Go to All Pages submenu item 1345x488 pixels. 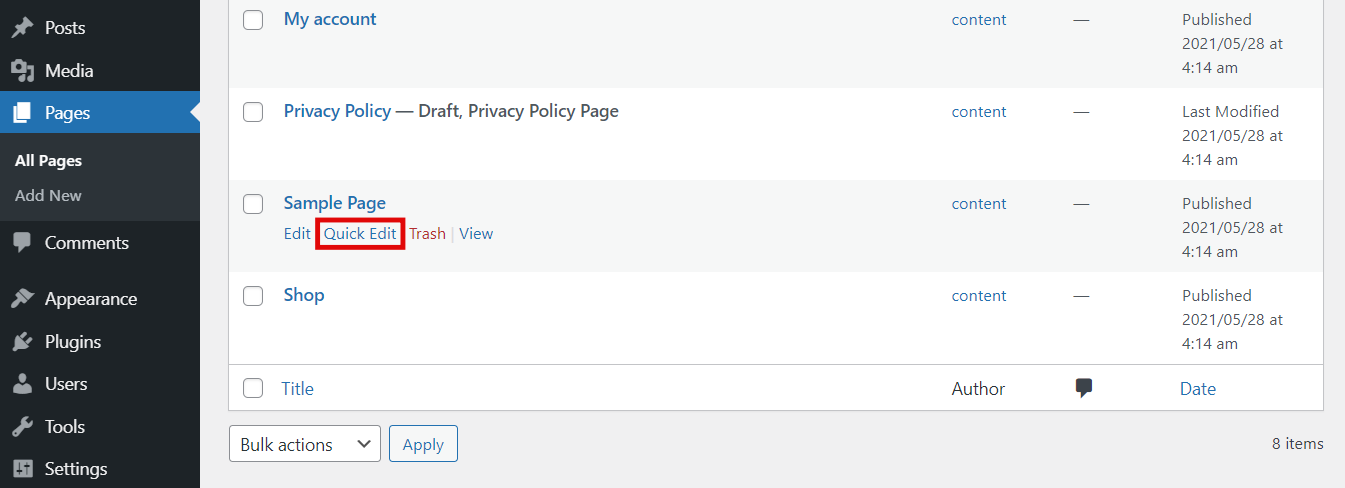tap(48, 160)
